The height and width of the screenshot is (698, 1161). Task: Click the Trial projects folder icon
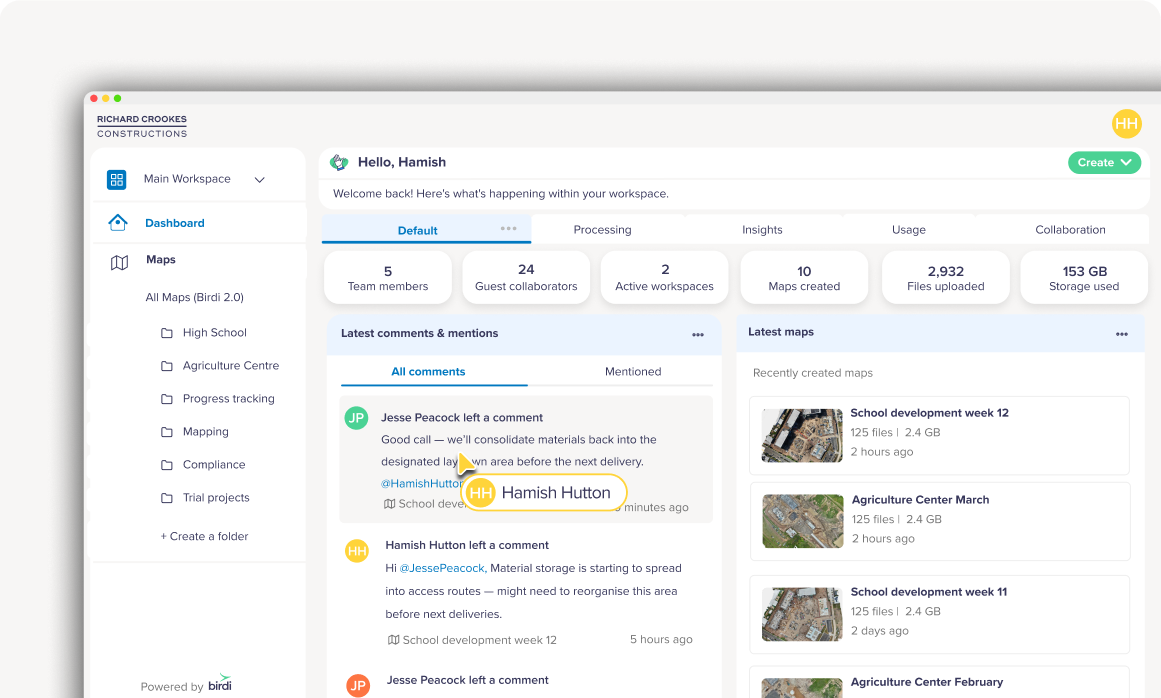pyautogui.click(x=167, y=498)
